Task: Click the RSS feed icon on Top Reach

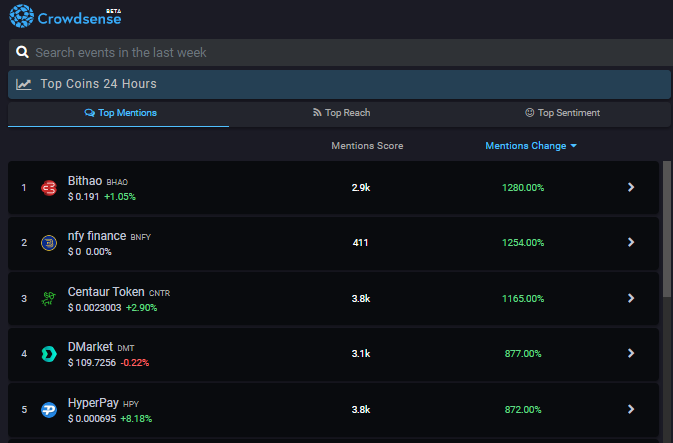Action: 317,112
